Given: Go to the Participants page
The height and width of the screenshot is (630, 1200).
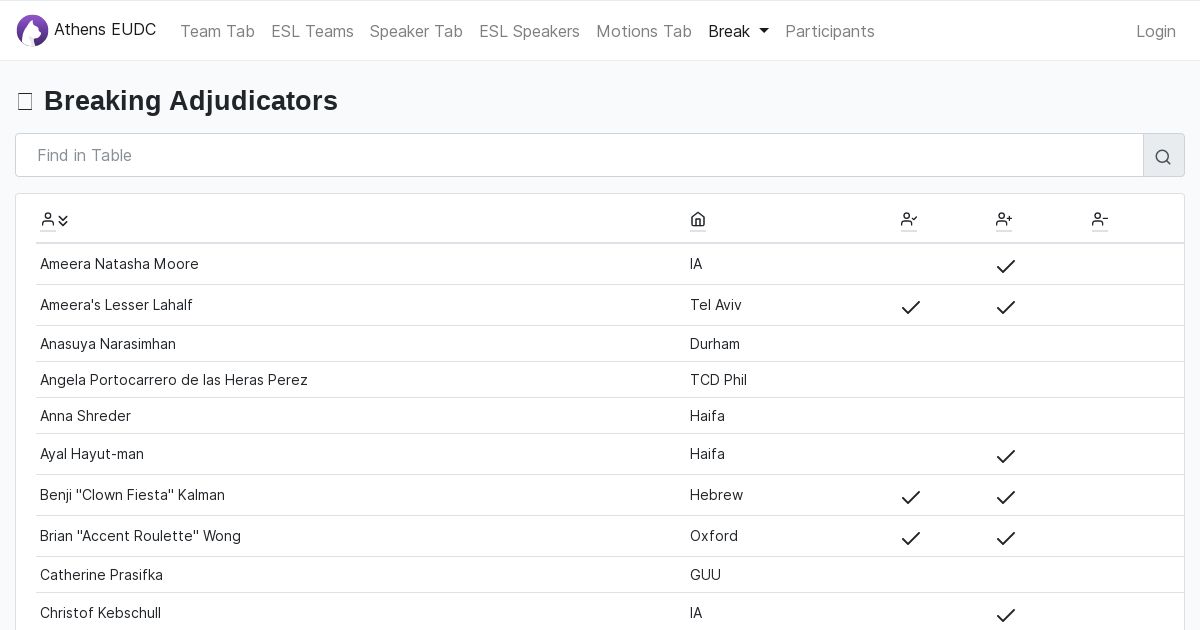Looking at the screenshot, I should [830, 31].
